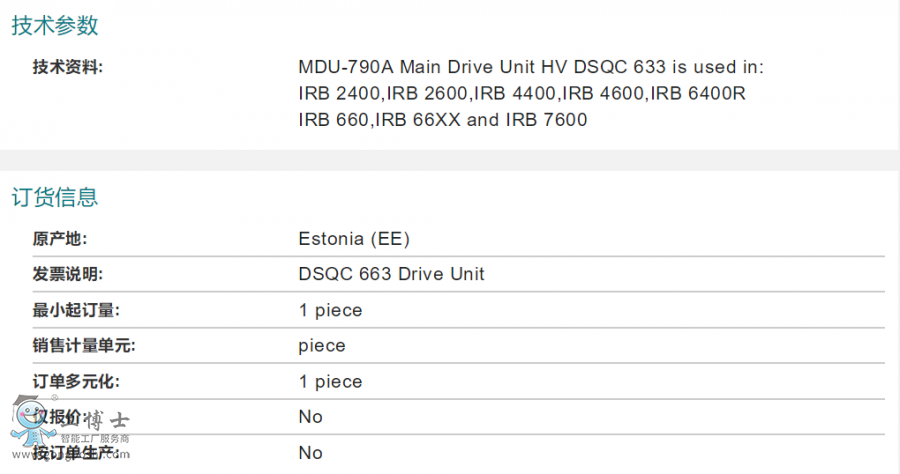Click the 技术参数 section heading
The image size is (900, 474).
click(55, 25)
